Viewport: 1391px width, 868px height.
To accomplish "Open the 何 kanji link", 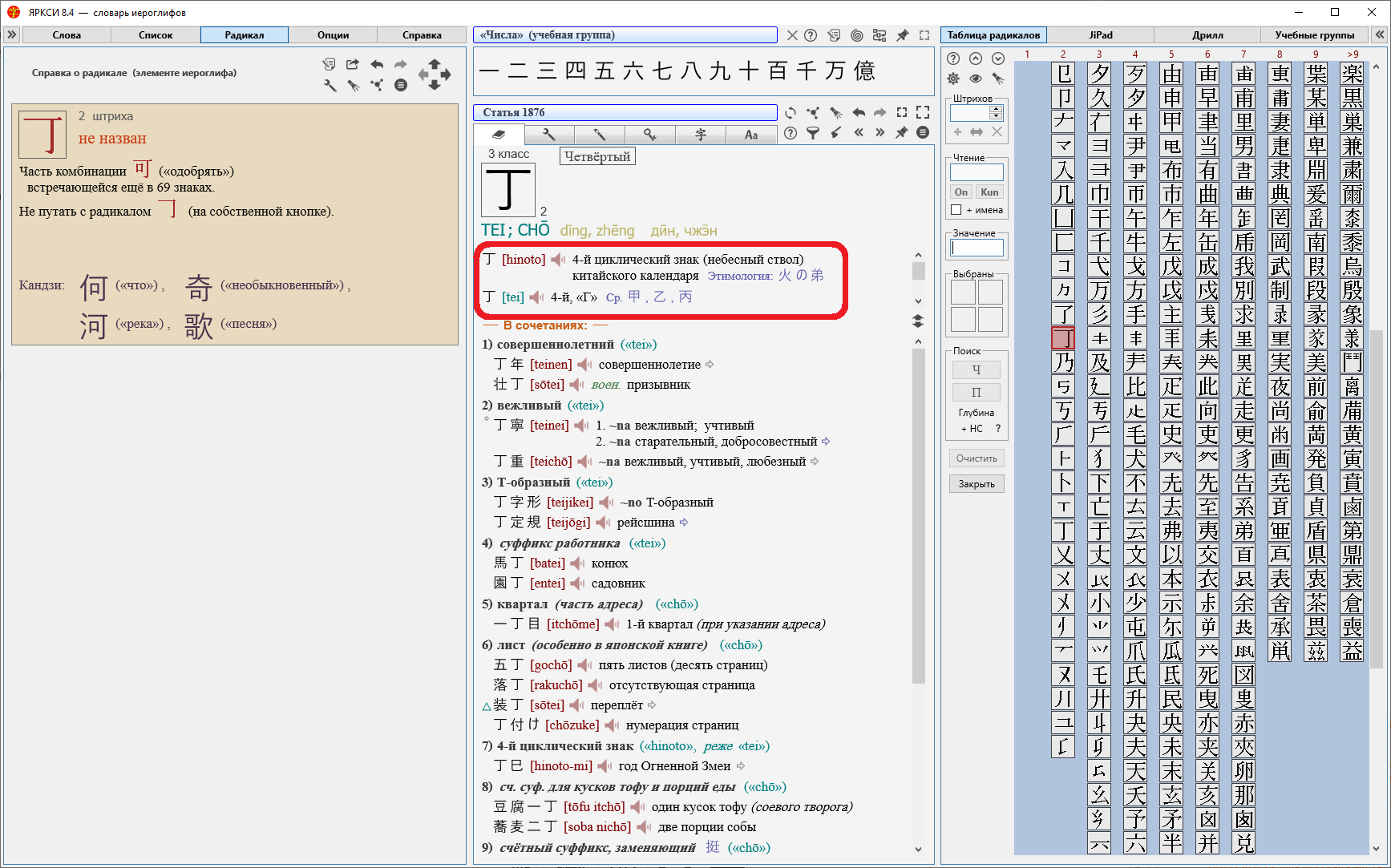I will (94, 287).
